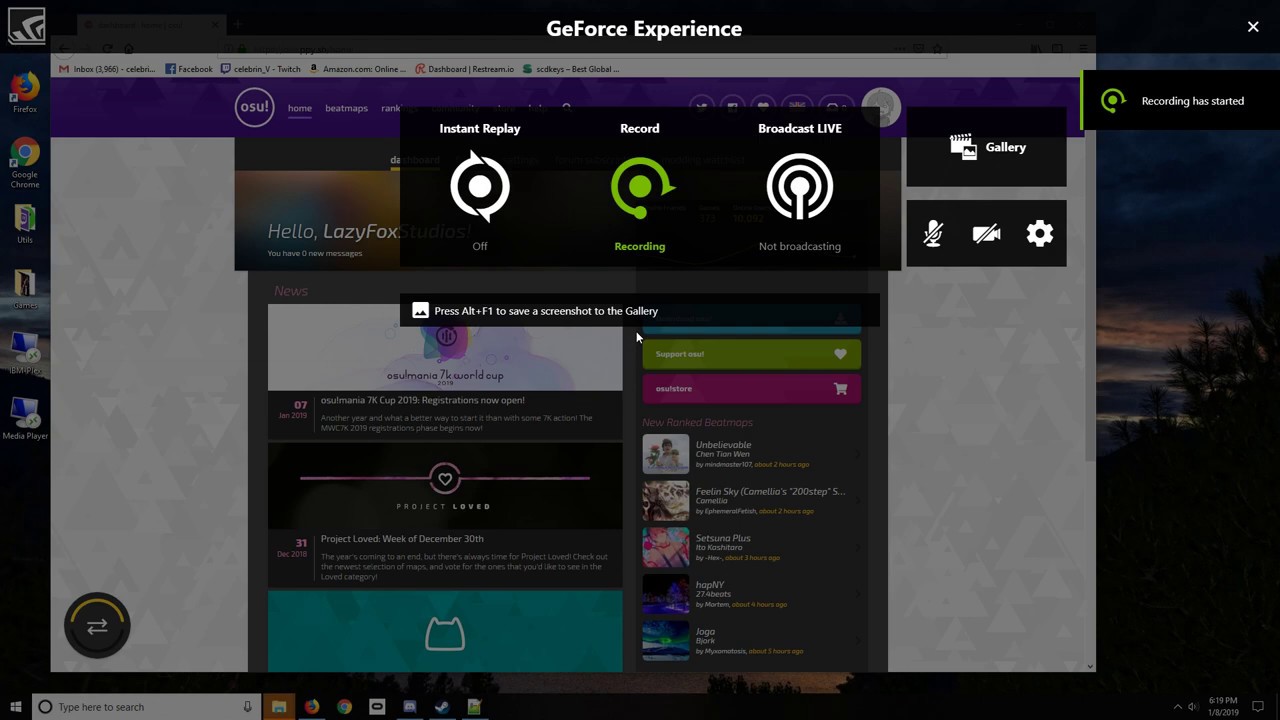Screen dimensions: 1280x720
Task: Open the scdkeys bookmark
Action: point(571,69)
